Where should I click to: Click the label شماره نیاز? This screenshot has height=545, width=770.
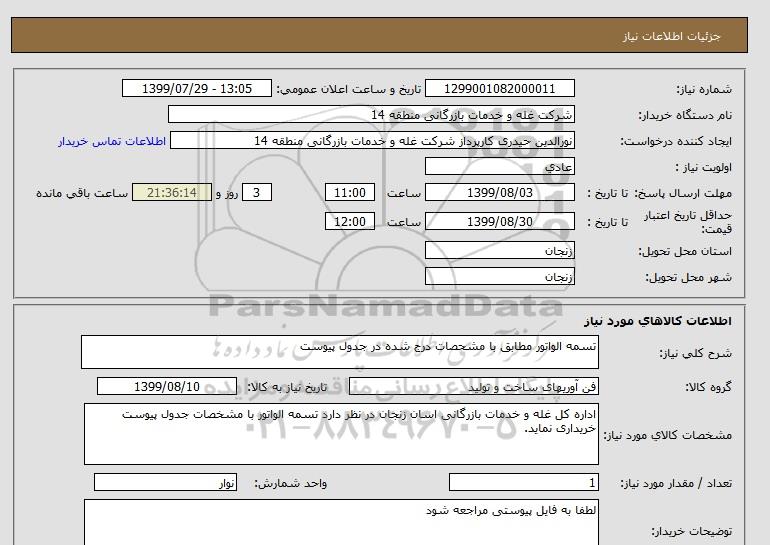click(704, 89)
